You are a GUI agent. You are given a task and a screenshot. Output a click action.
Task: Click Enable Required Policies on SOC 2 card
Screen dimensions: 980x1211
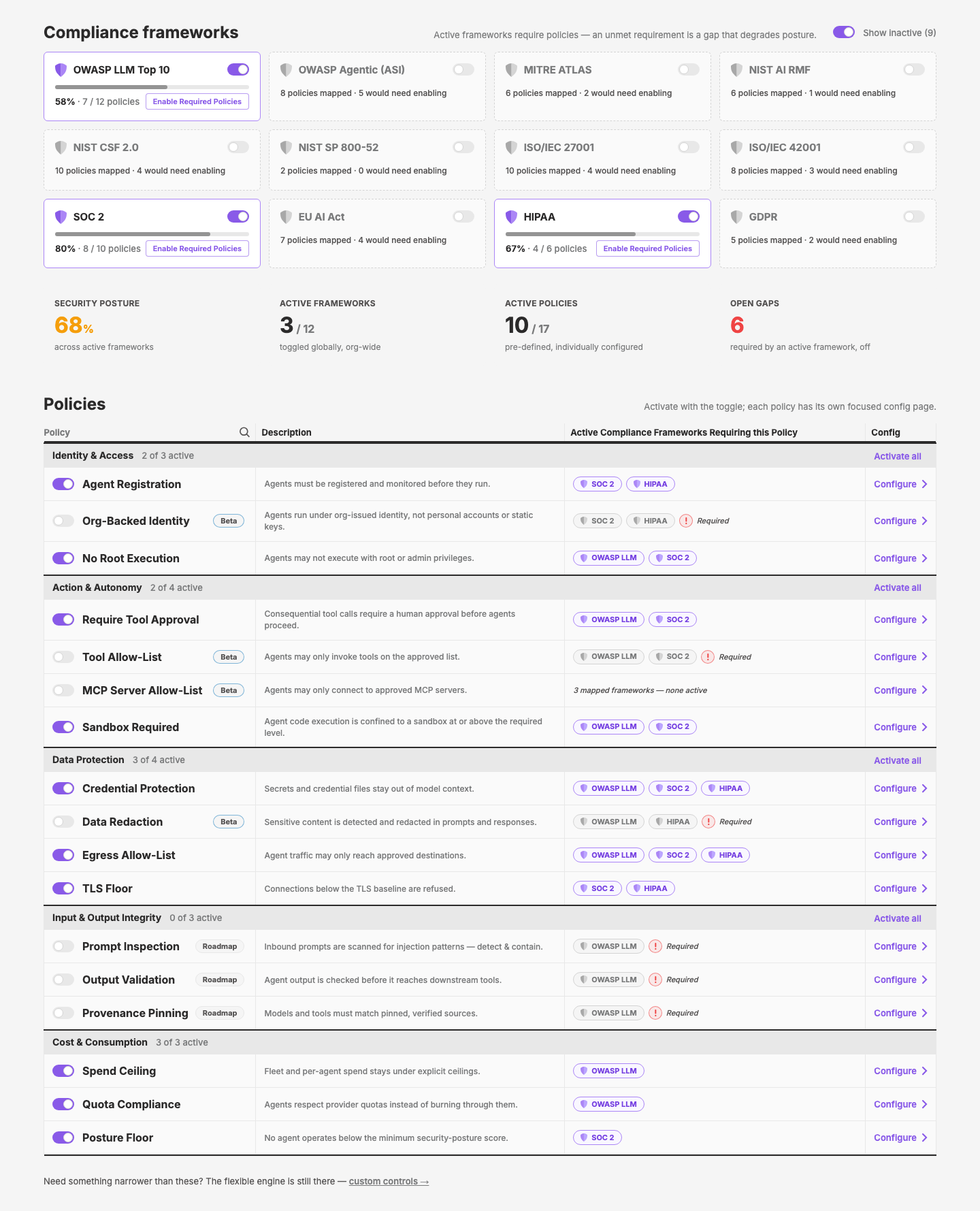click(197, 248)
